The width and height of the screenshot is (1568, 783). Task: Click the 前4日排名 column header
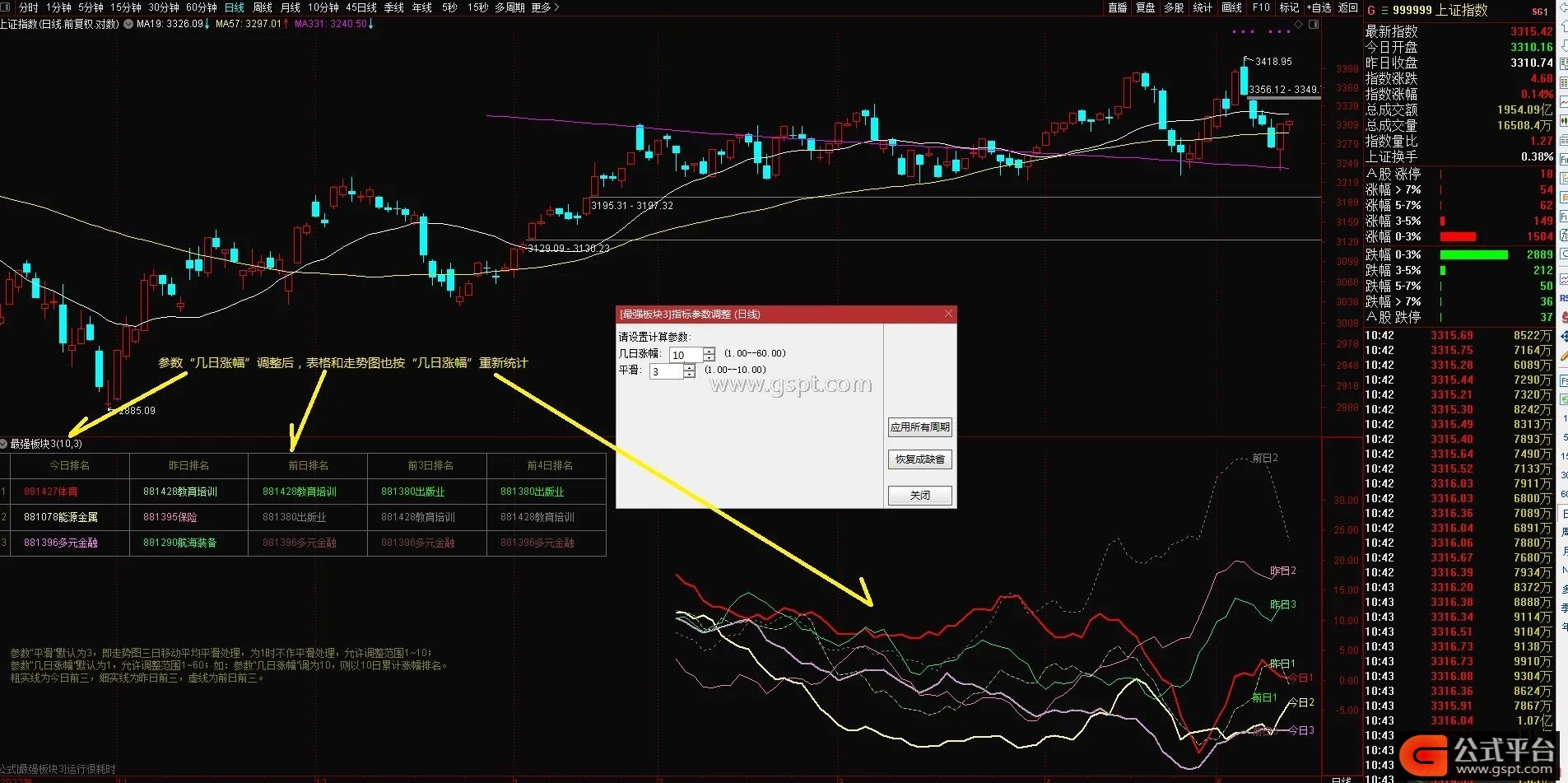click(x=547, y=465)
